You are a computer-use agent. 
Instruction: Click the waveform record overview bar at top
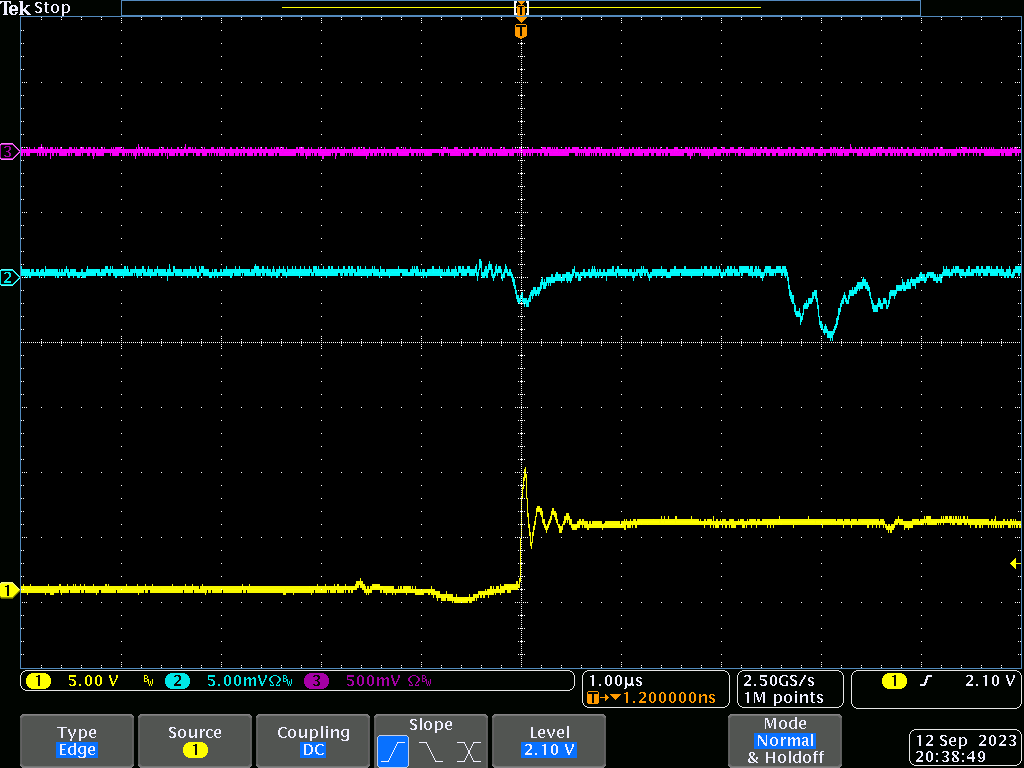click(520, 8)
